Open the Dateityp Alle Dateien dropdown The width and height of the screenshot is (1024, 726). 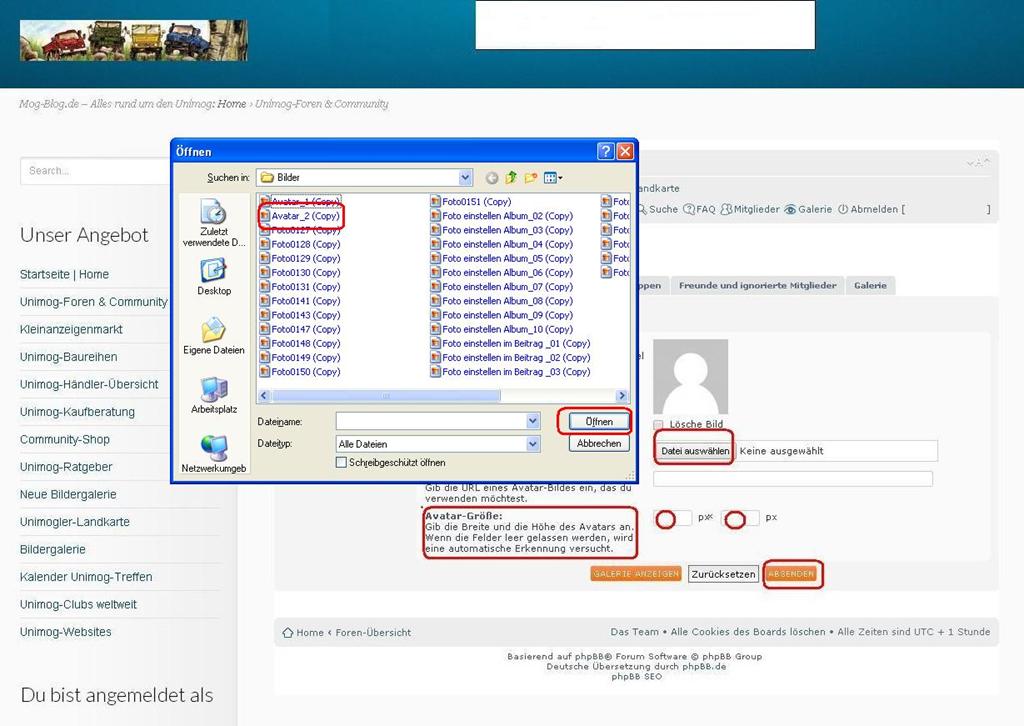[533, 444]
